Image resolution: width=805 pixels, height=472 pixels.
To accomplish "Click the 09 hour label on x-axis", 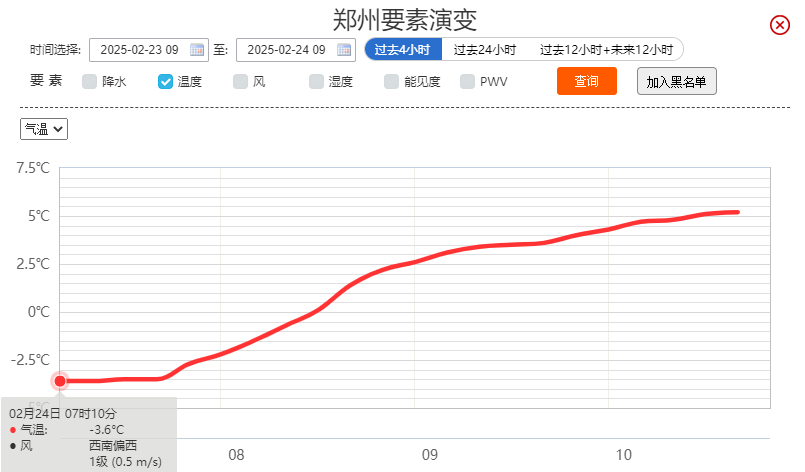I will click(430, 455).
